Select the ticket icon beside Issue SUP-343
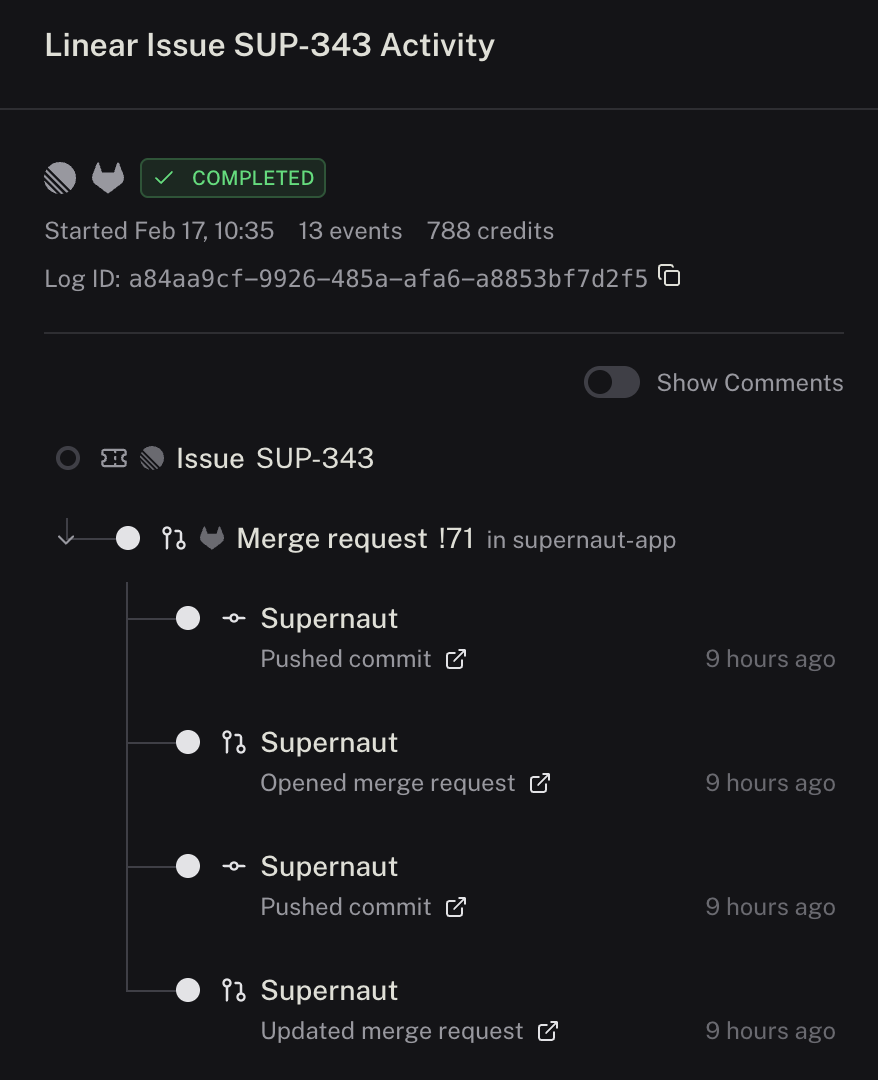878x1080 pixels. click(113, 457)
